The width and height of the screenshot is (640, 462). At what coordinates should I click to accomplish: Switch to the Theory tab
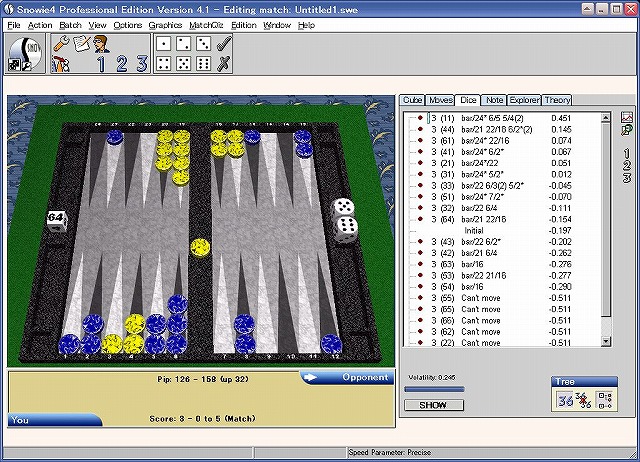click(557, 100)
